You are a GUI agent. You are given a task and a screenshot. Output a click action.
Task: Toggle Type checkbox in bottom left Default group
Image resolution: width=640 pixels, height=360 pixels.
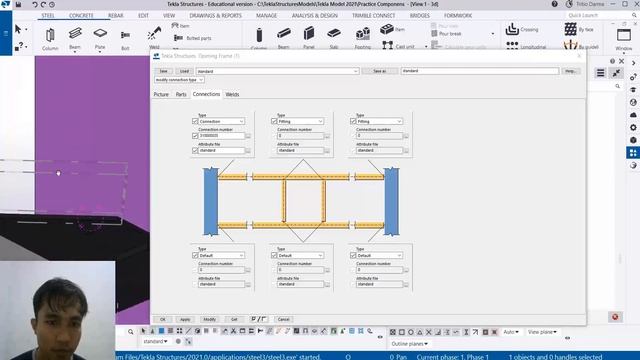195,255
